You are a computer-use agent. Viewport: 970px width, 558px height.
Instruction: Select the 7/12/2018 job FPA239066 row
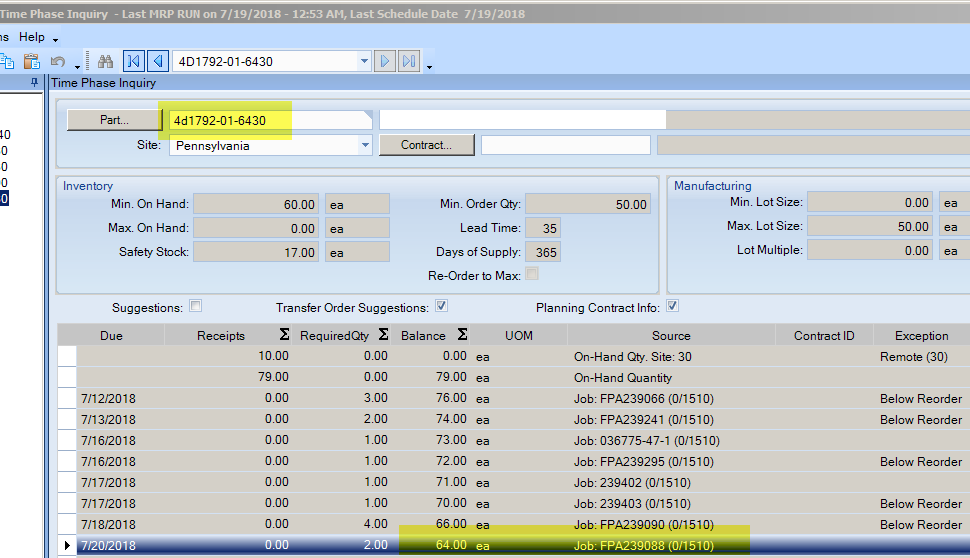[x=400, y=399]
